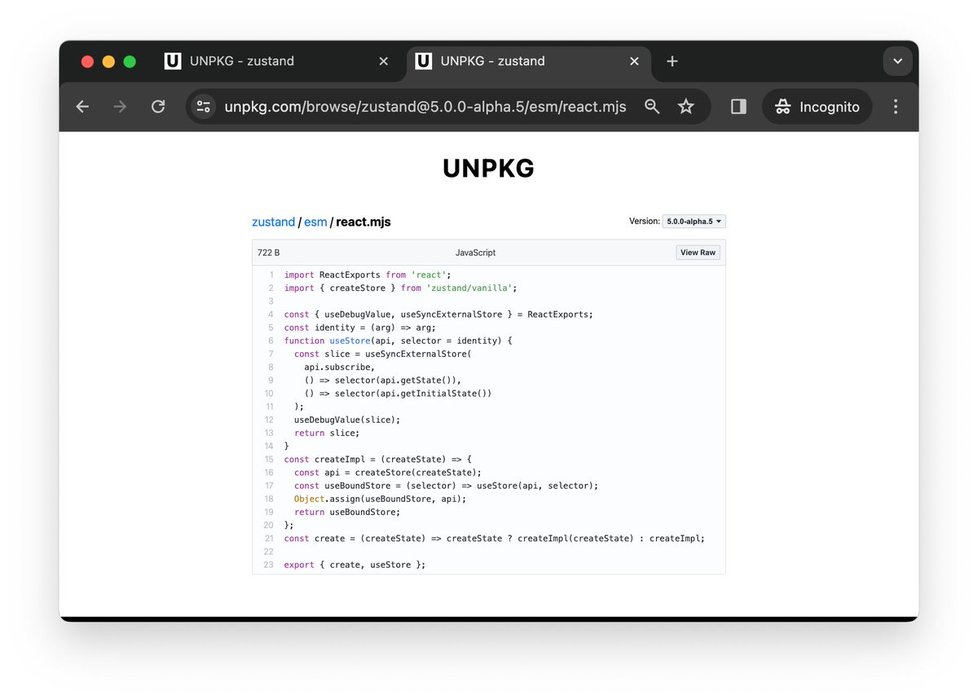Open the zustand breadcrumb link

tap(273, 222)
